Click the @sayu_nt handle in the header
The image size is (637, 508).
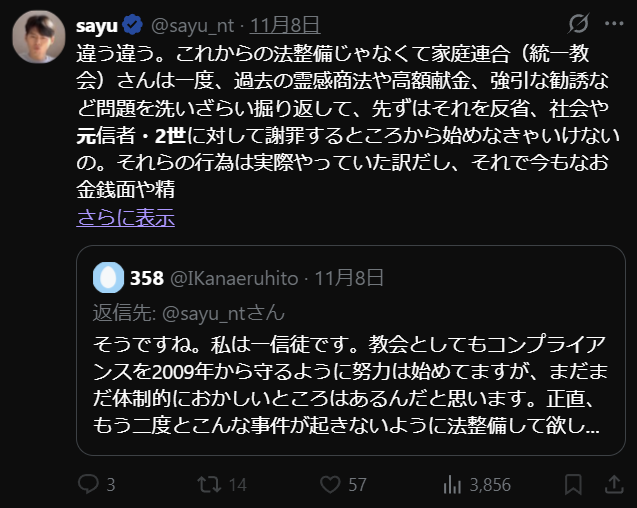192,24
